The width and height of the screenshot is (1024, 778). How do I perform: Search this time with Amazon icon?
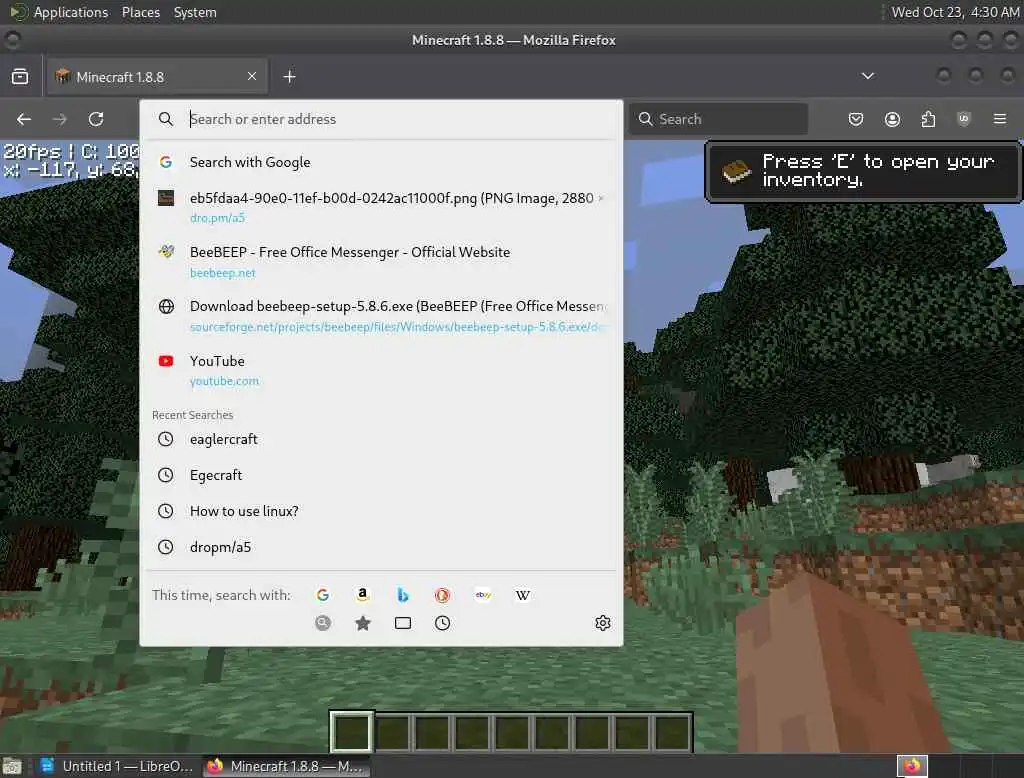click(362, 595)
